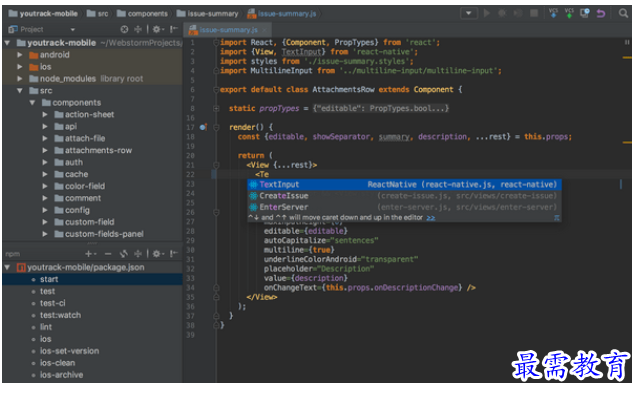Image resolution: width=636 pixels, height=397 pixels.
Task: Click src breadcrumb in navigation bar
Action: pyautogui.click(x=98, y=13)
